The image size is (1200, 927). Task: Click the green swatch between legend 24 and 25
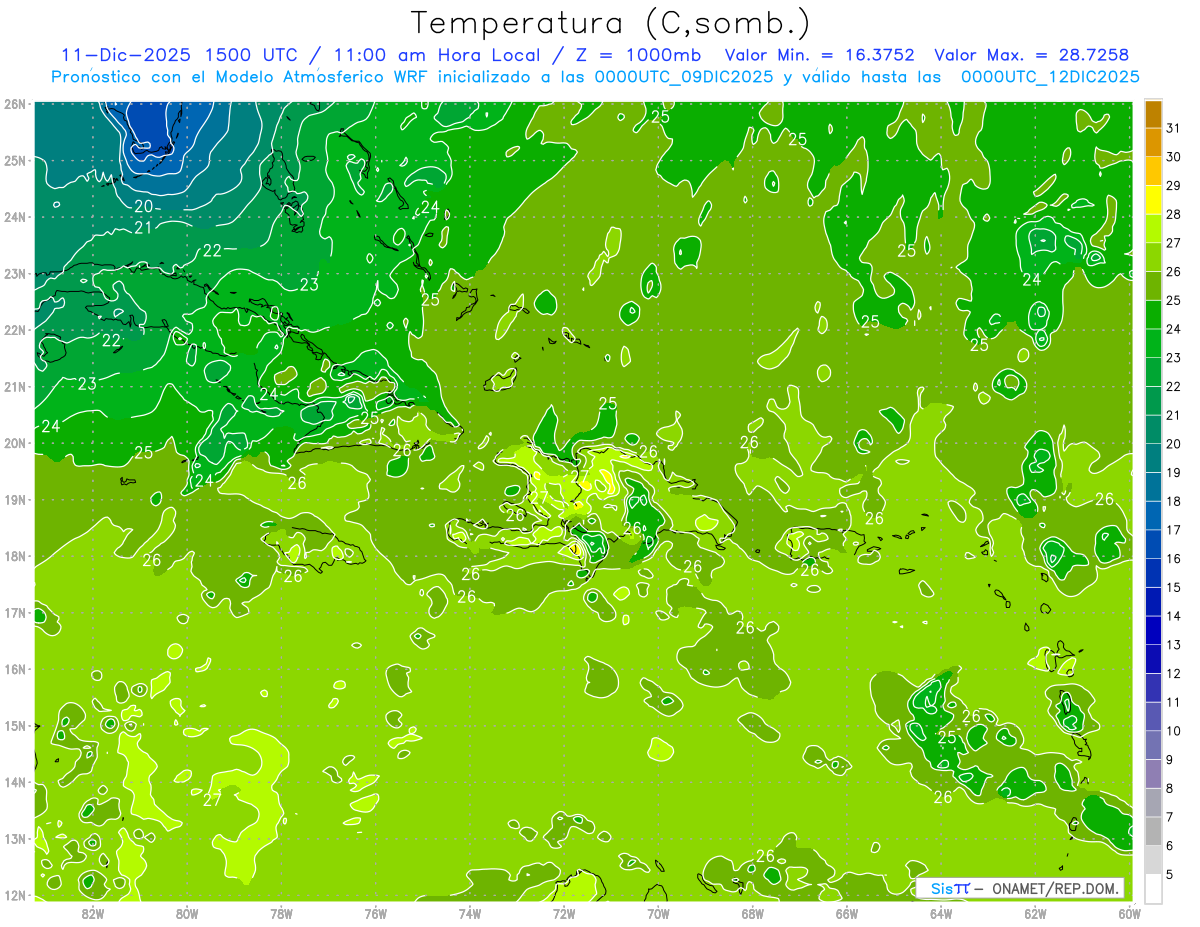[1153, 314]
